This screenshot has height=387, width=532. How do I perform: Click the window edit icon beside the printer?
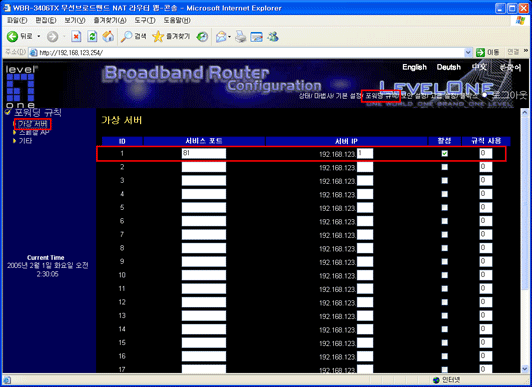[x=256, y=36]
